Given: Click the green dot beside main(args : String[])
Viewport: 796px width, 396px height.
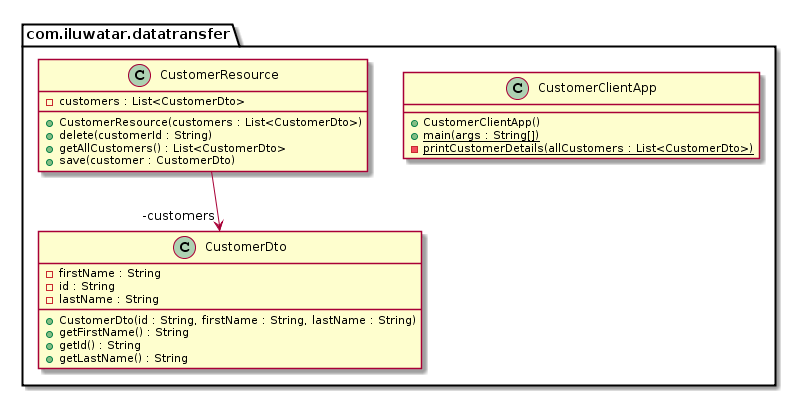Looking at the screenshot, I should [x=414, y=136].
